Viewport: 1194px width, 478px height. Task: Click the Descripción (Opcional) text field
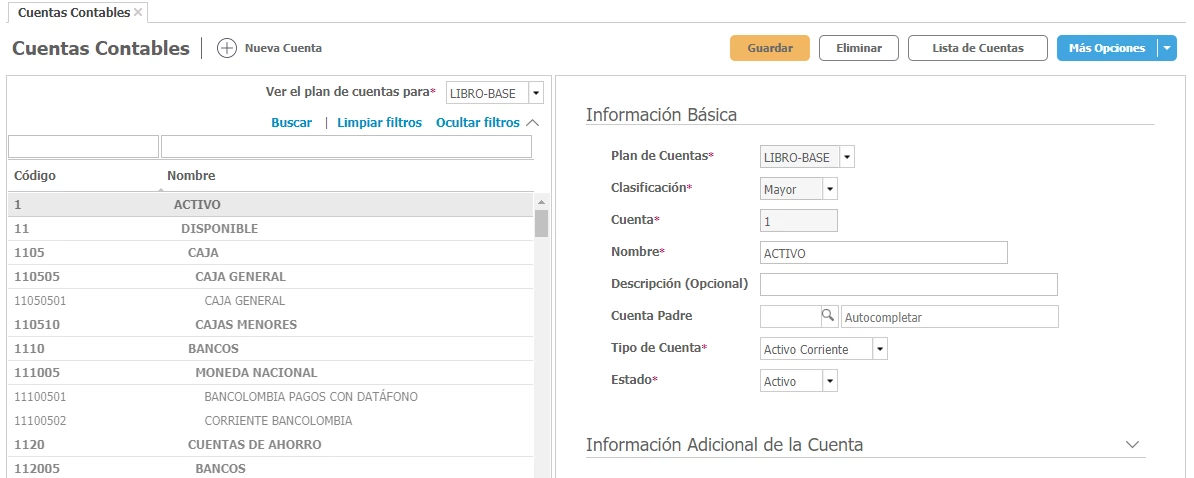tap(908, 284)
